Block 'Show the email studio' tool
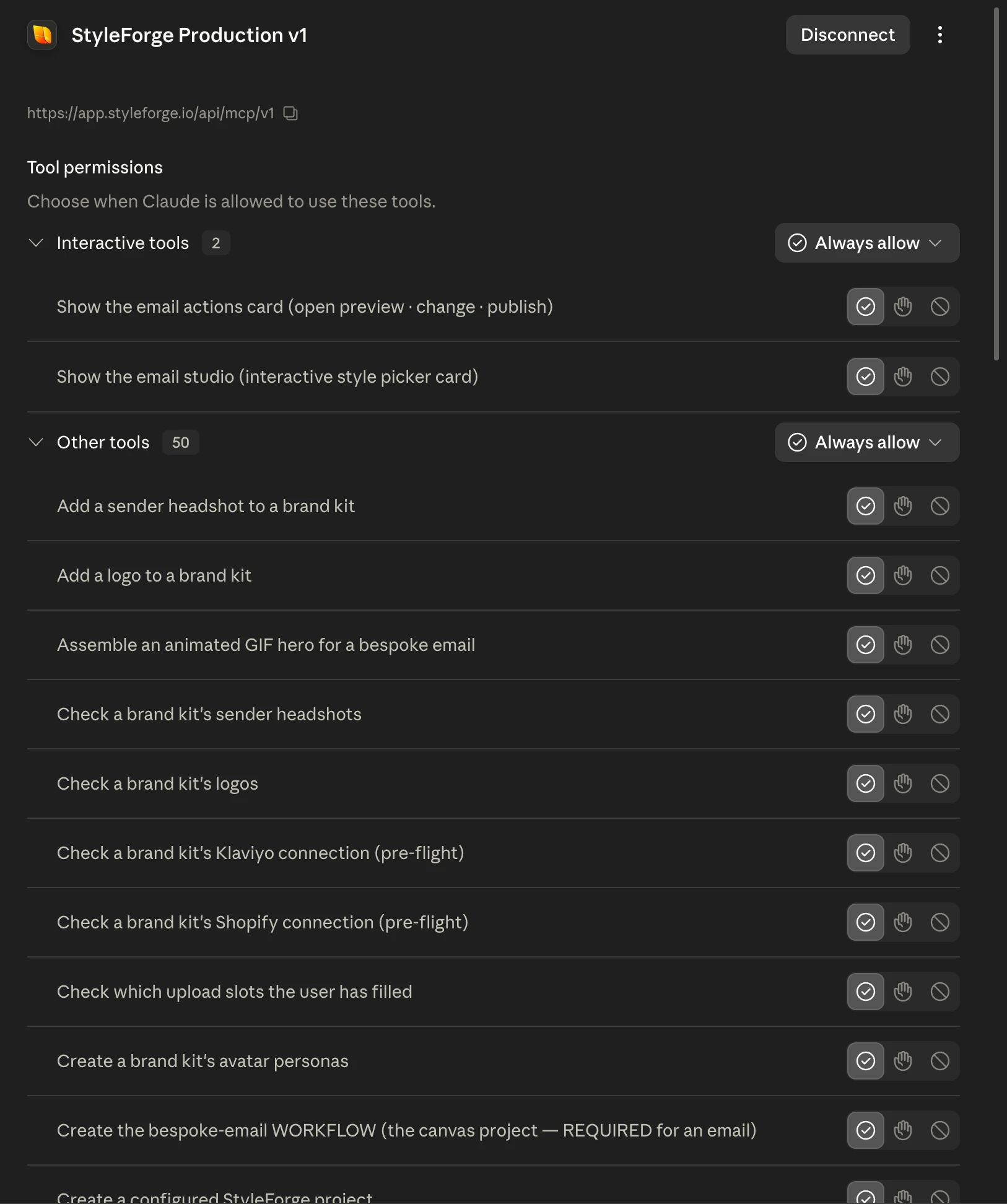The height and width of the screenshot is (1204, 1007). coord(940,377)
